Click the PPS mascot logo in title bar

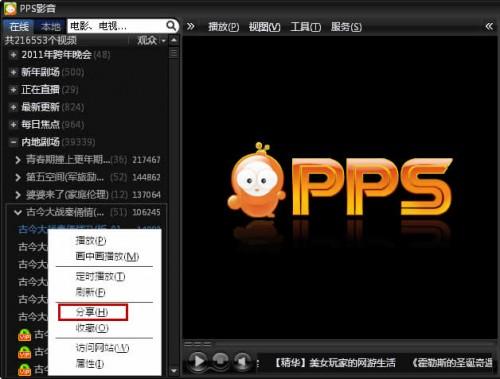pos(10,9)
